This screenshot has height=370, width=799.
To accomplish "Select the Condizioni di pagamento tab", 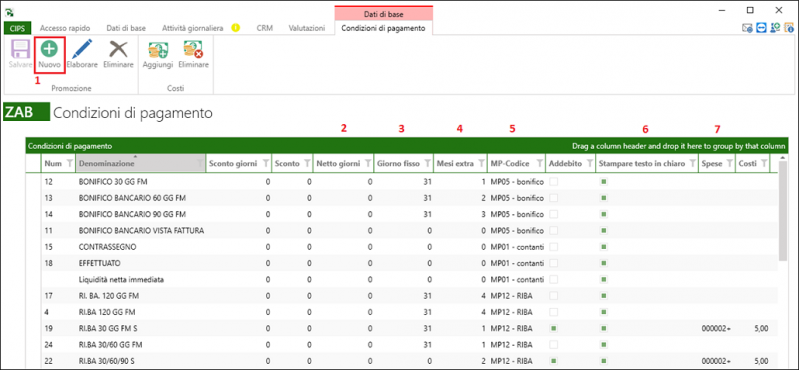I will [x=383, y=28].
